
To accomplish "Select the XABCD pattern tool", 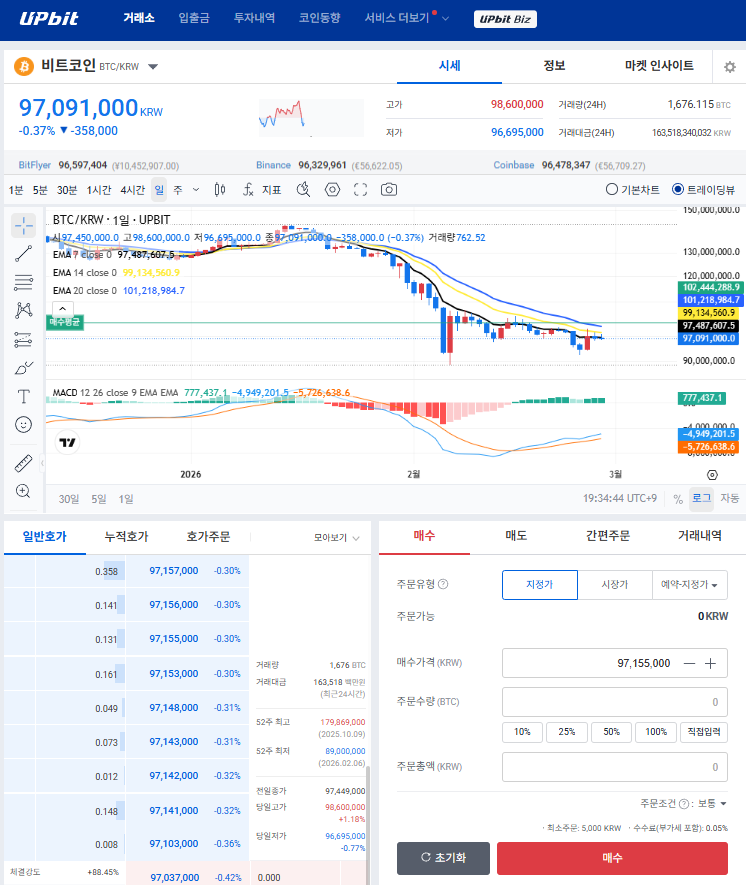I will [x=23, y=310].
